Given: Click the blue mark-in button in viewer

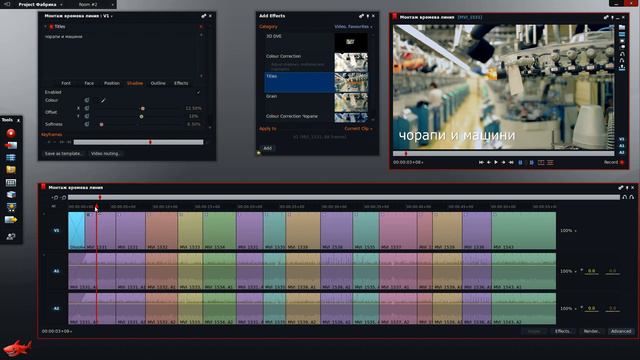Looking at the screenshot, I should [x=520, y=162].
